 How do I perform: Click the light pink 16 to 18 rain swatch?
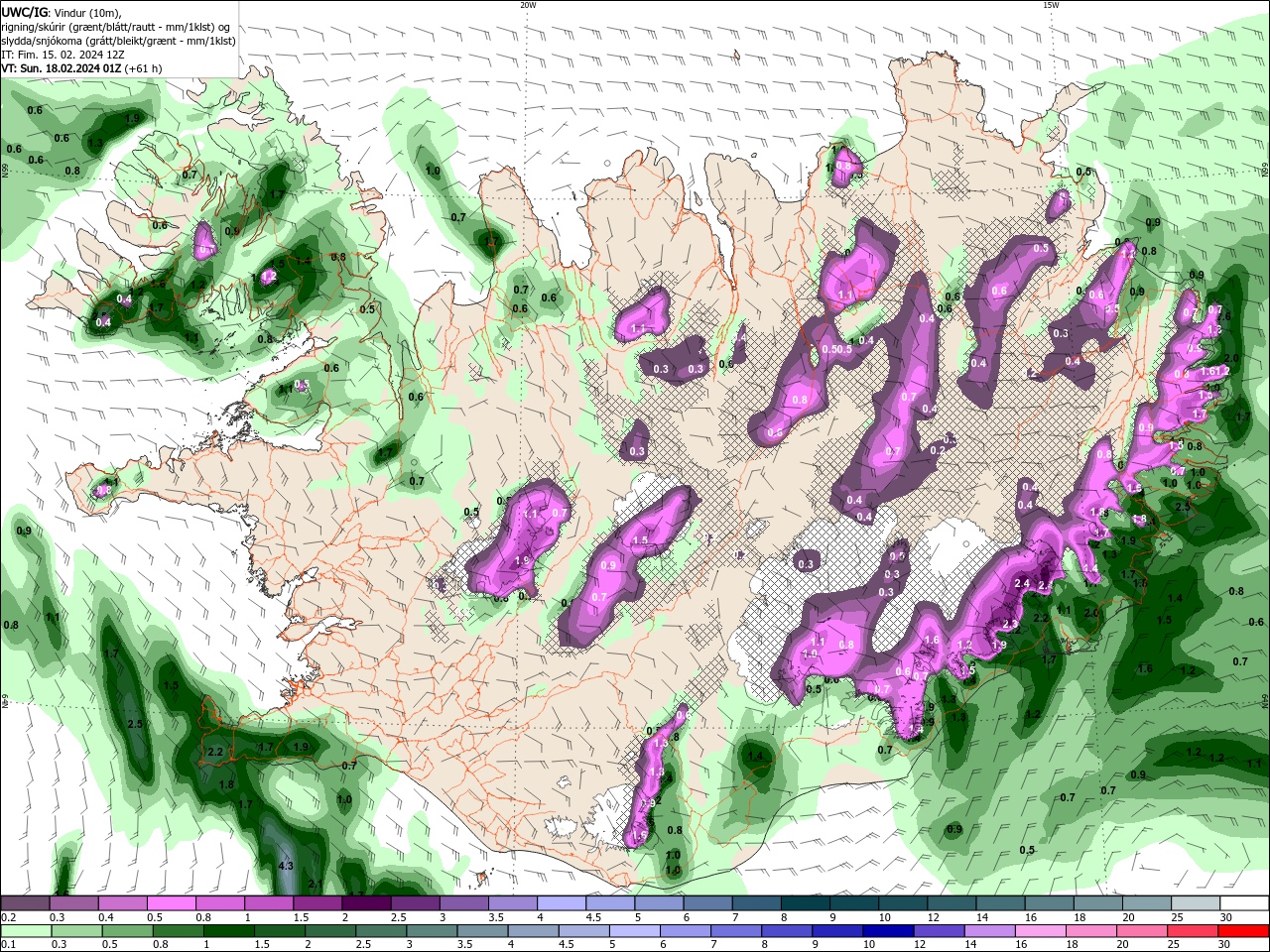coord(1039,931)
